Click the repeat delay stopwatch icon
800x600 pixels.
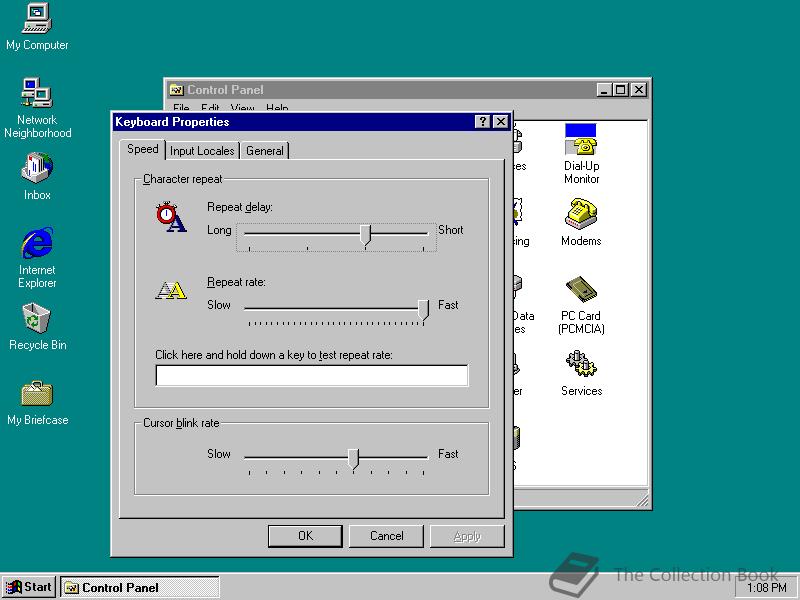coord(171,217)
